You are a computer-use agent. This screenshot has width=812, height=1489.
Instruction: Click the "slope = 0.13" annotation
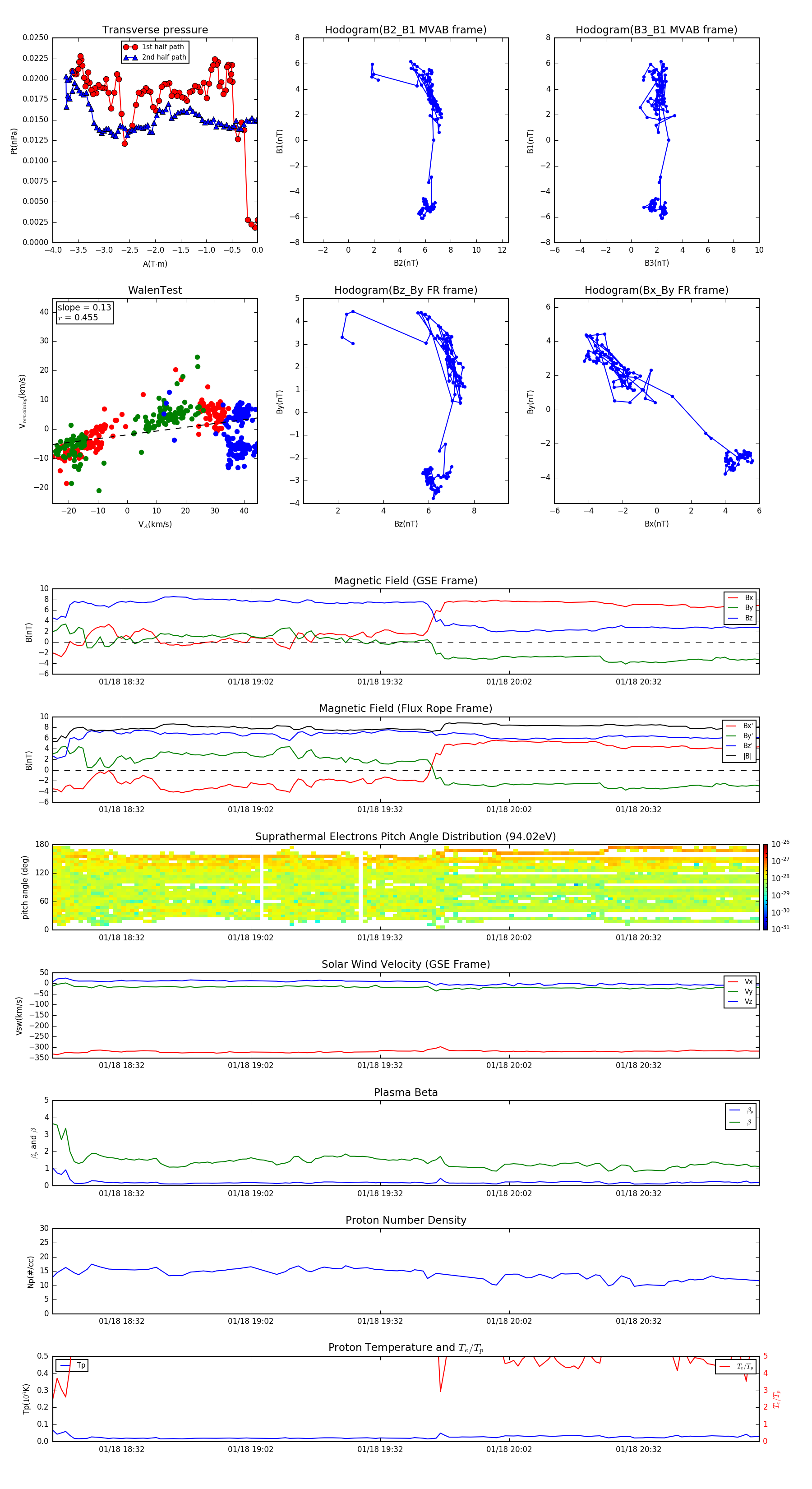(84, 308)
